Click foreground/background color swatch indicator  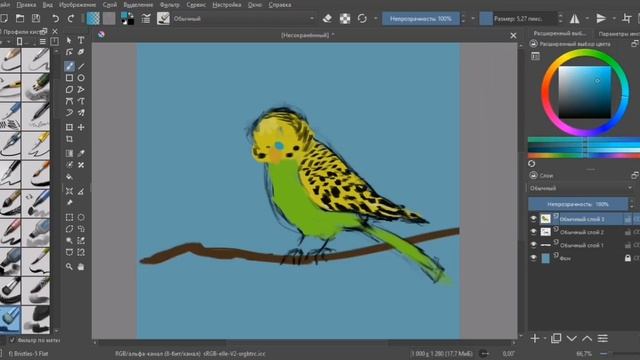click(x=127, y=18)
